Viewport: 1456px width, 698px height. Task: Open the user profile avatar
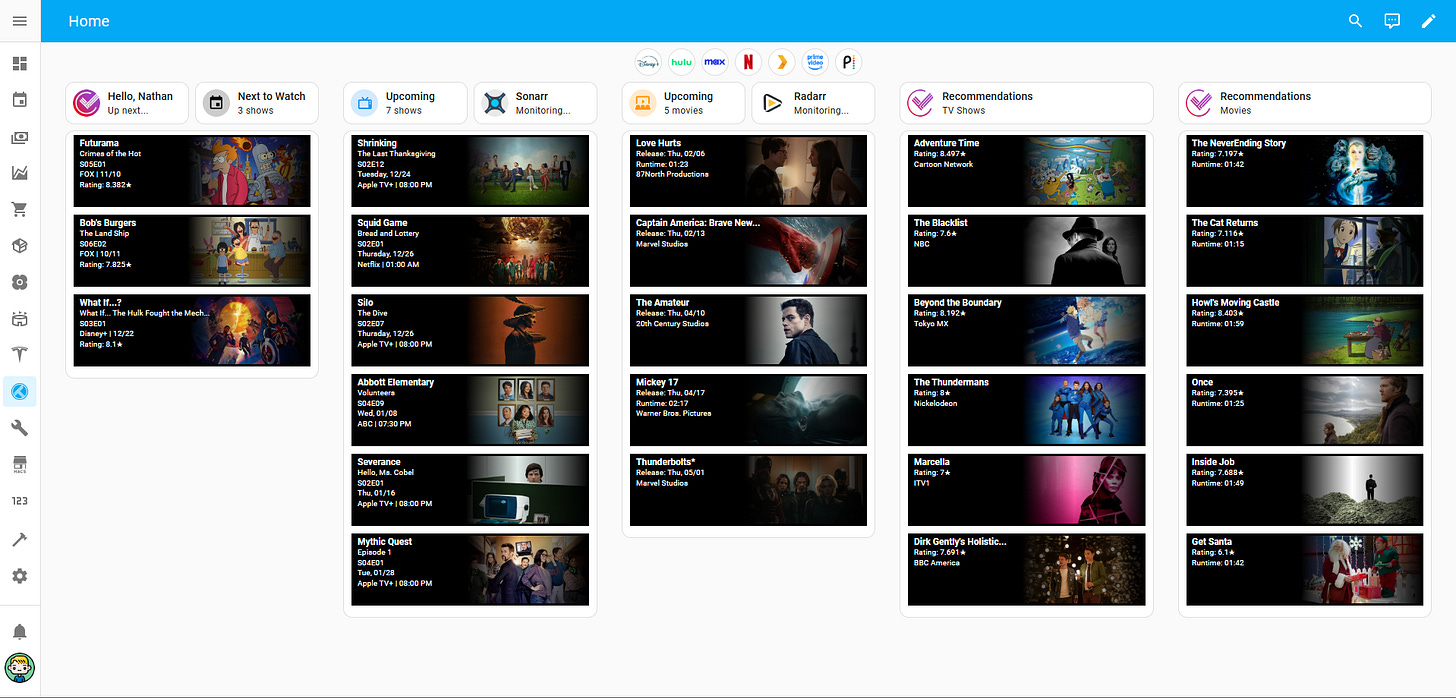[x=20, y=668]
